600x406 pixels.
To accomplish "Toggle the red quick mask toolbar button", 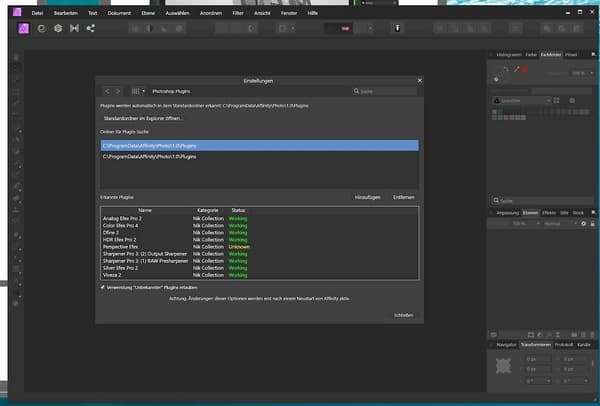I will click(x=345, y=28).
